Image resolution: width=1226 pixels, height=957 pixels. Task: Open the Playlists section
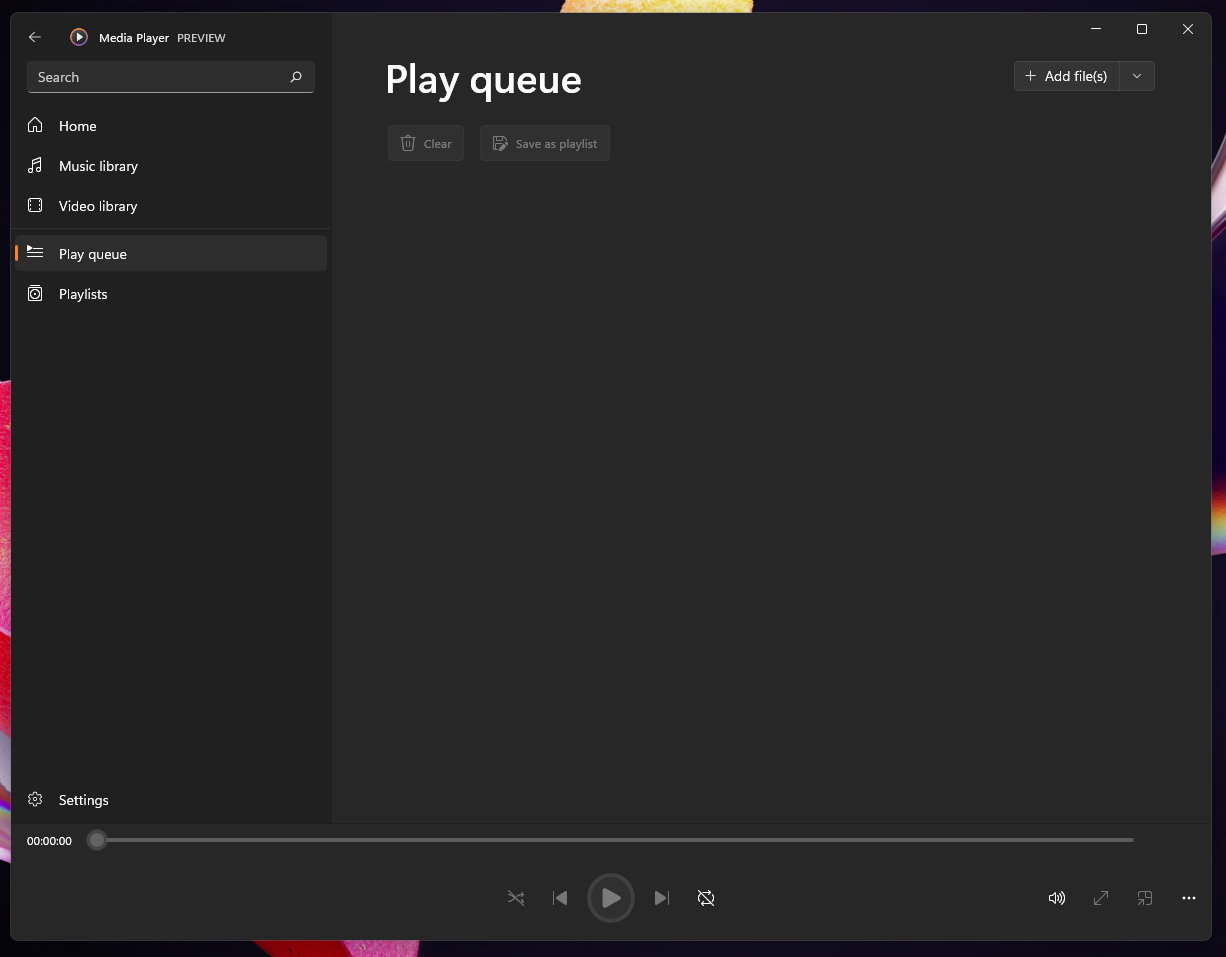pyautogui.click(x=171, y=294)
